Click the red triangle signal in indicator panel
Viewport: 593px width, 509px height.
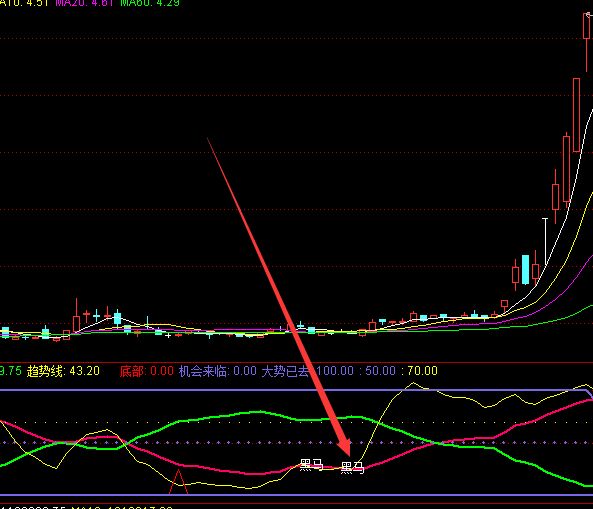pos(178,482)
